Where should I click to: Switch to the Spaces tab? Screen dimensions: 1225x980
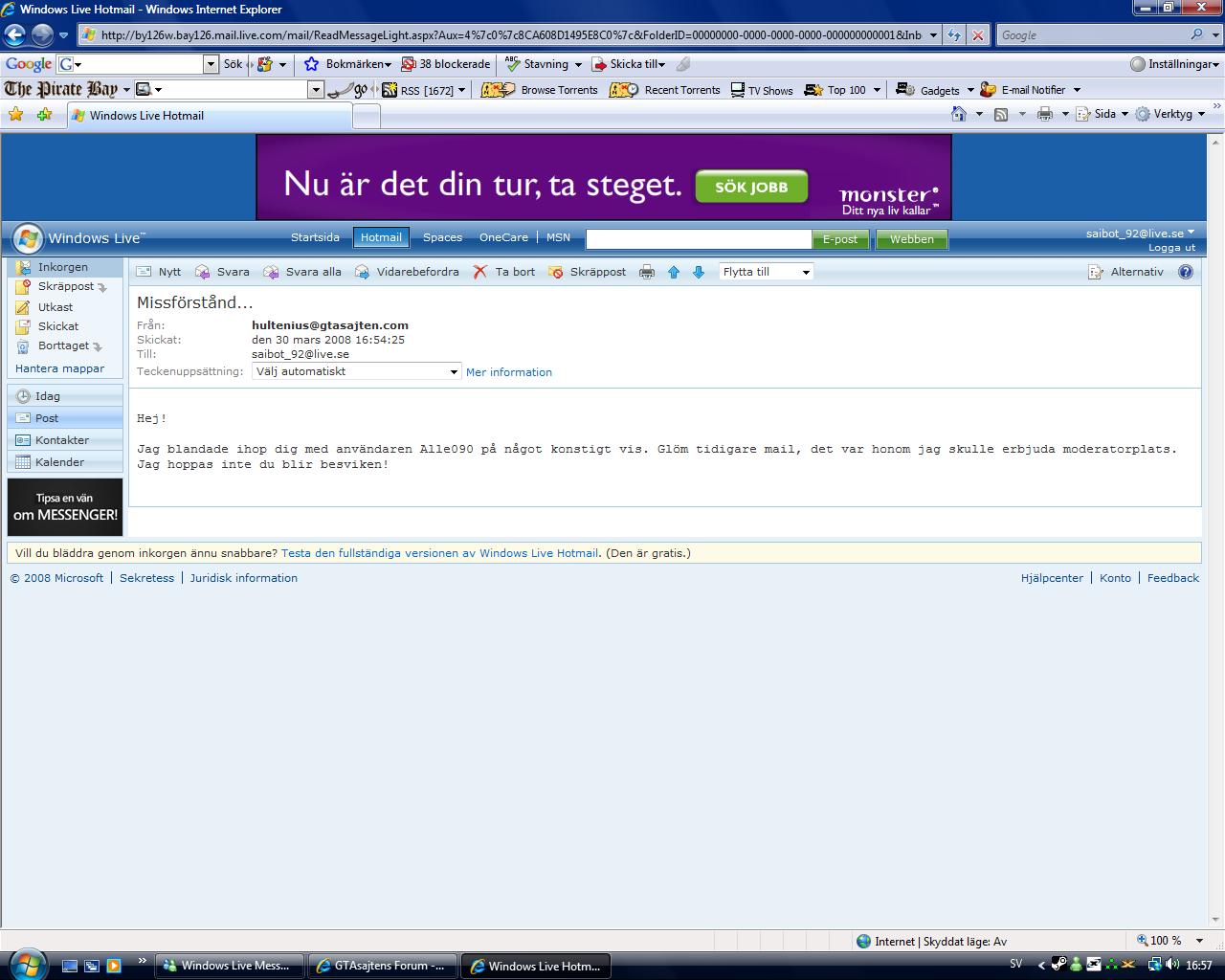coord(442,237)
